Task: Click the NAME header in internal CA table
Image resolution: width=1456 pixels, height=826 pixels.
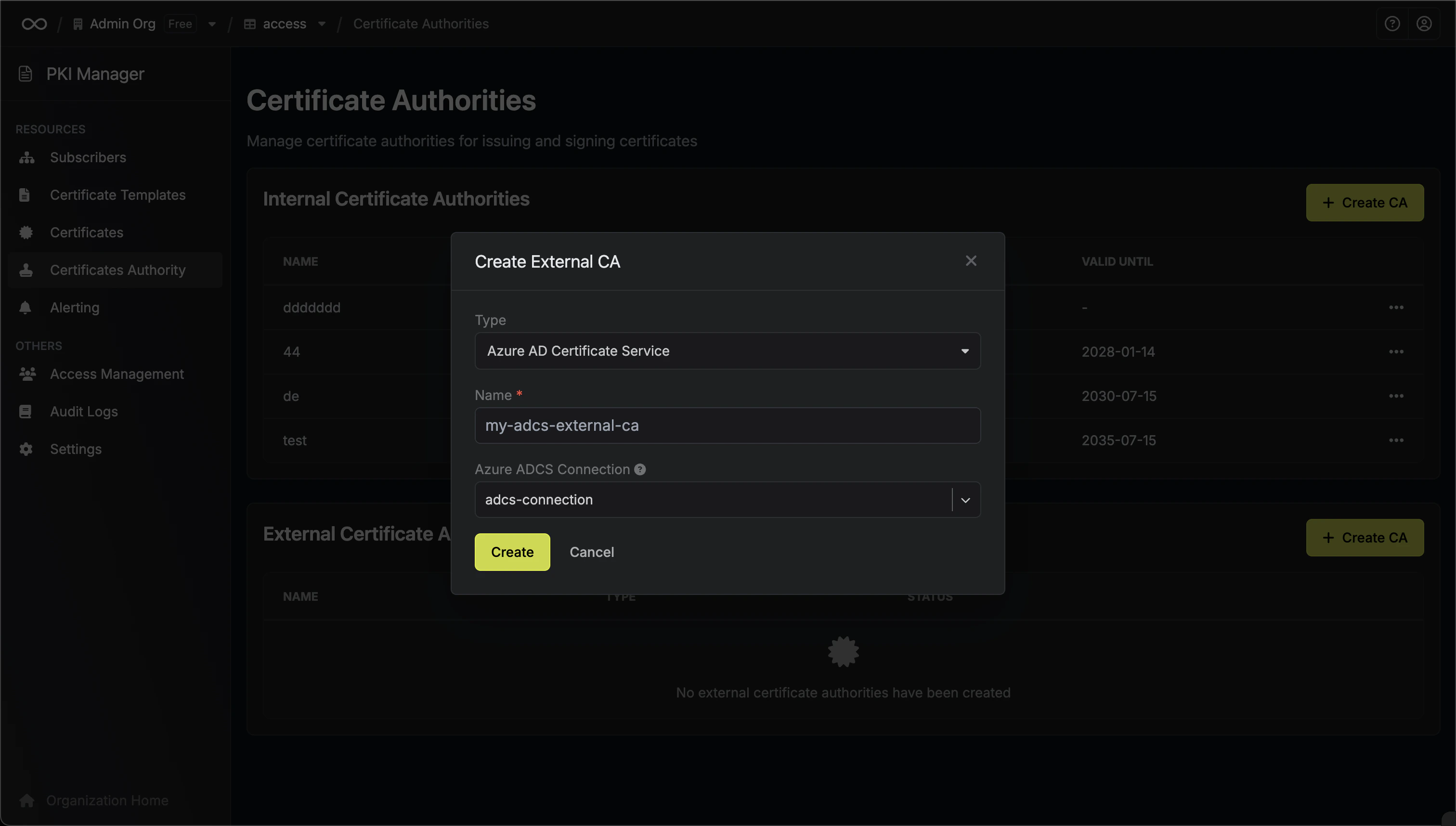Action: 300,261
